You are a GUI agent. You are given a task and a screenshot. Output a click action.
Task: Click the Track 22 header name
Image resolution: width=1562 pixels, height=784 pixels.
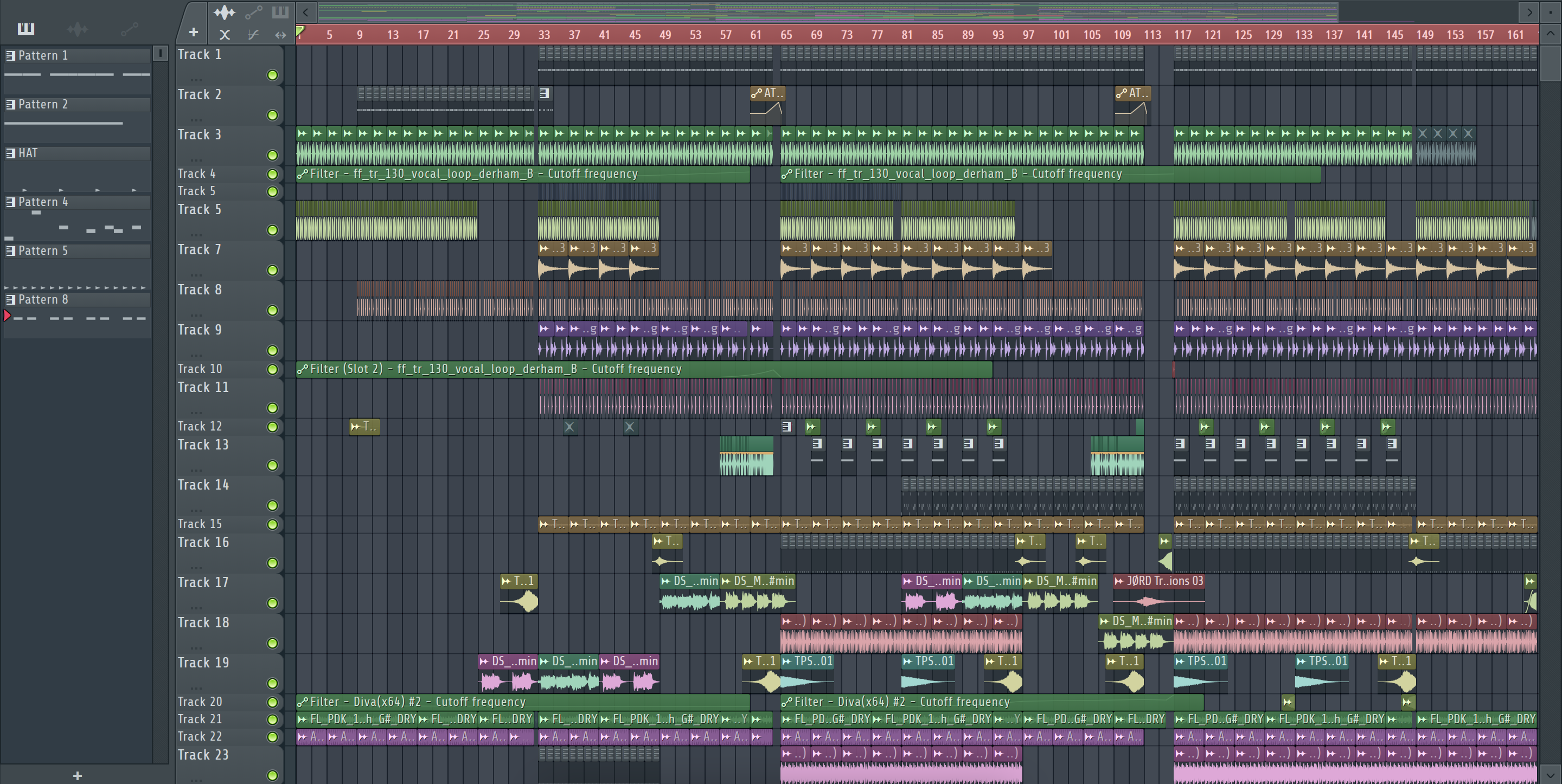(x=200, y=737)
